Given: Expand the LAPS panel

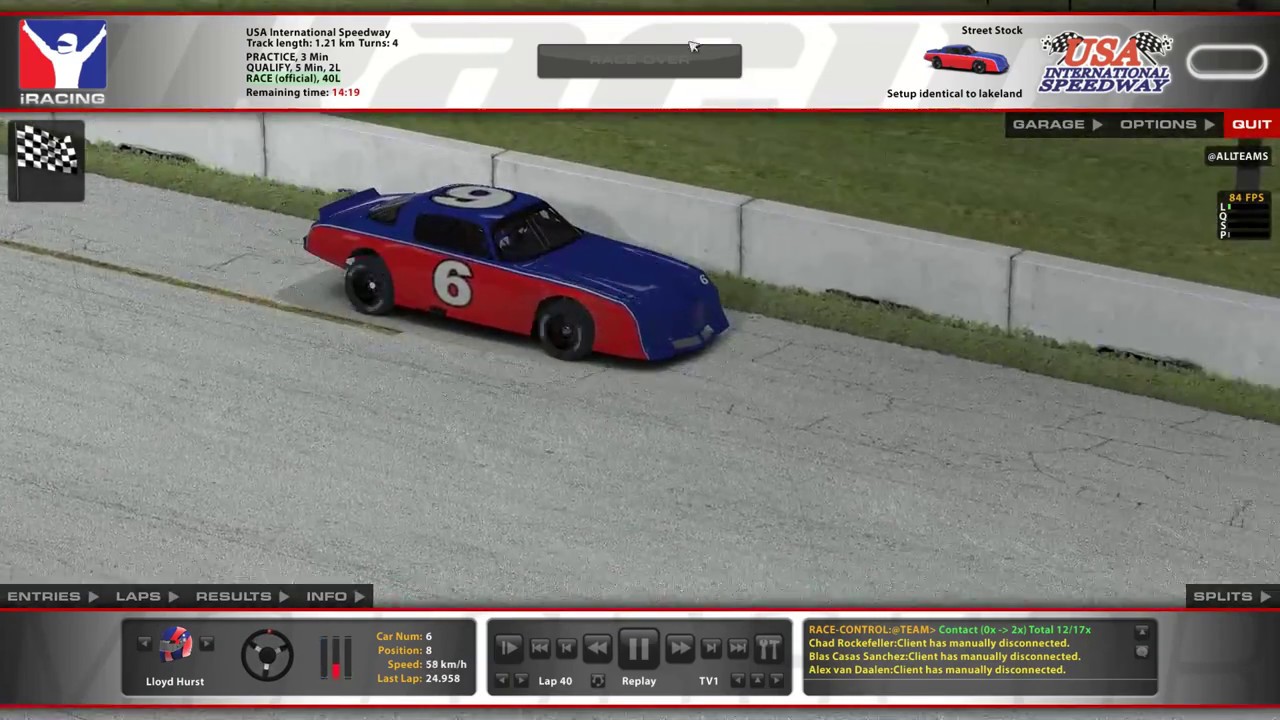Looking at the screenshot, I should [x=147, y=596].
